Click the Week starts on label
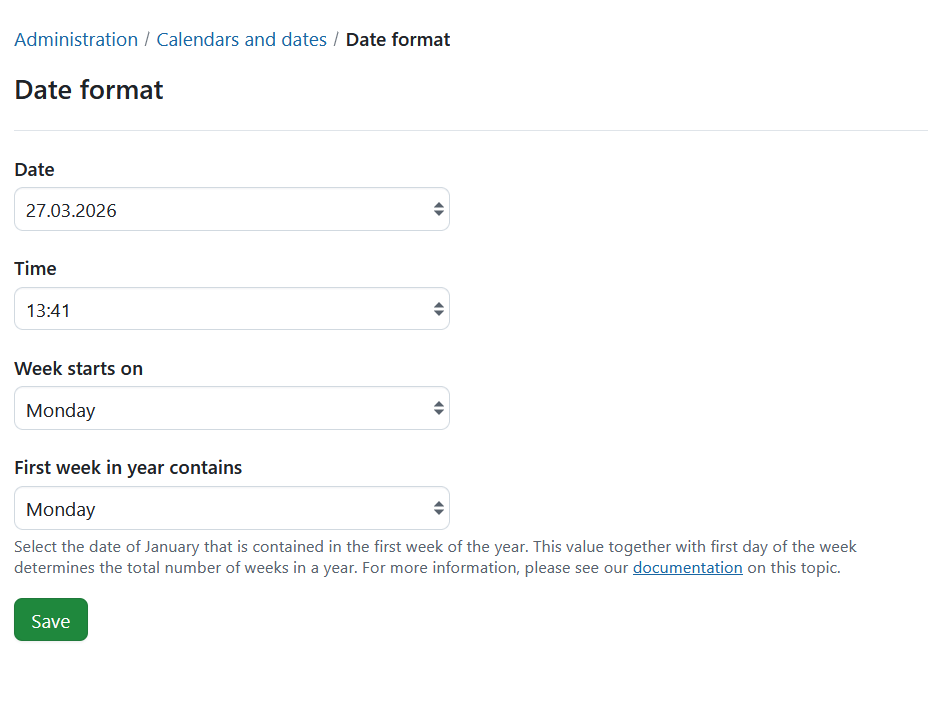The image size is (928, 703). tap(78, 368)
